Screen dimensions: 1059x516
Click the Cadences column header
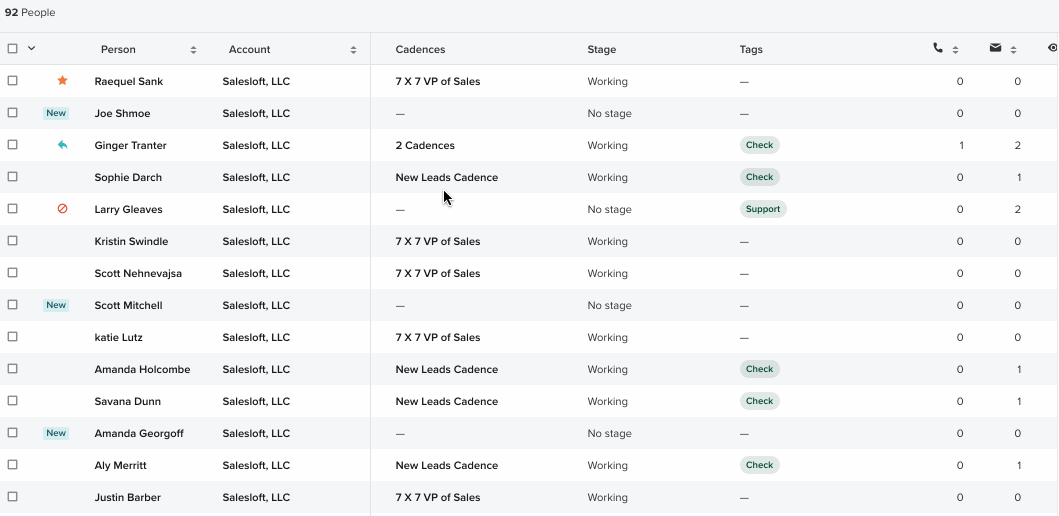(420, 49)
